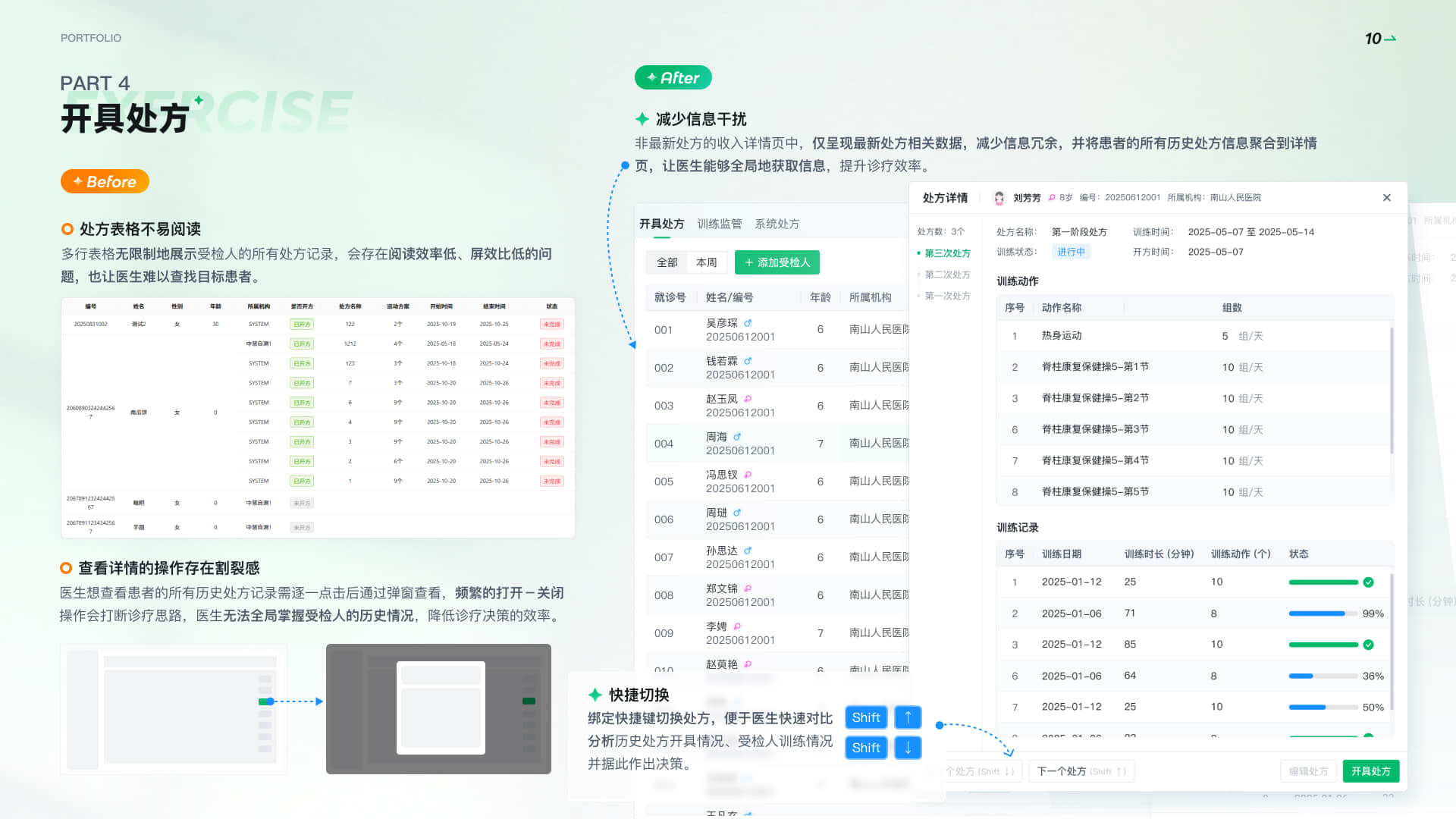Click gender icon next to 赵玉凤
The image size is (1456, 819).
point(748,399)
